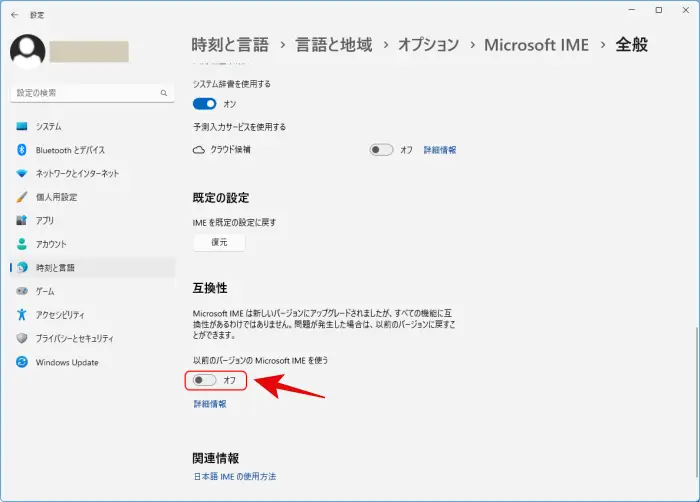Select 時刻と言語 in the sidebar

[x=92, y=268]
